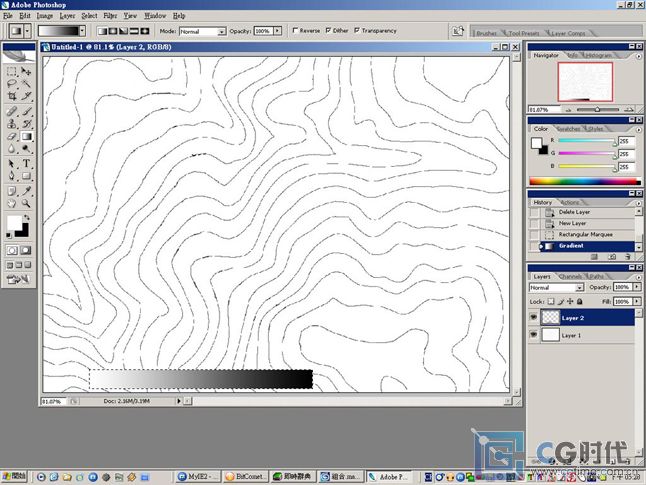This screenshot has height=485, width=646.
Task: Select the Eyedropper tool
Action: pyautogui.click(x=26, y=191)
